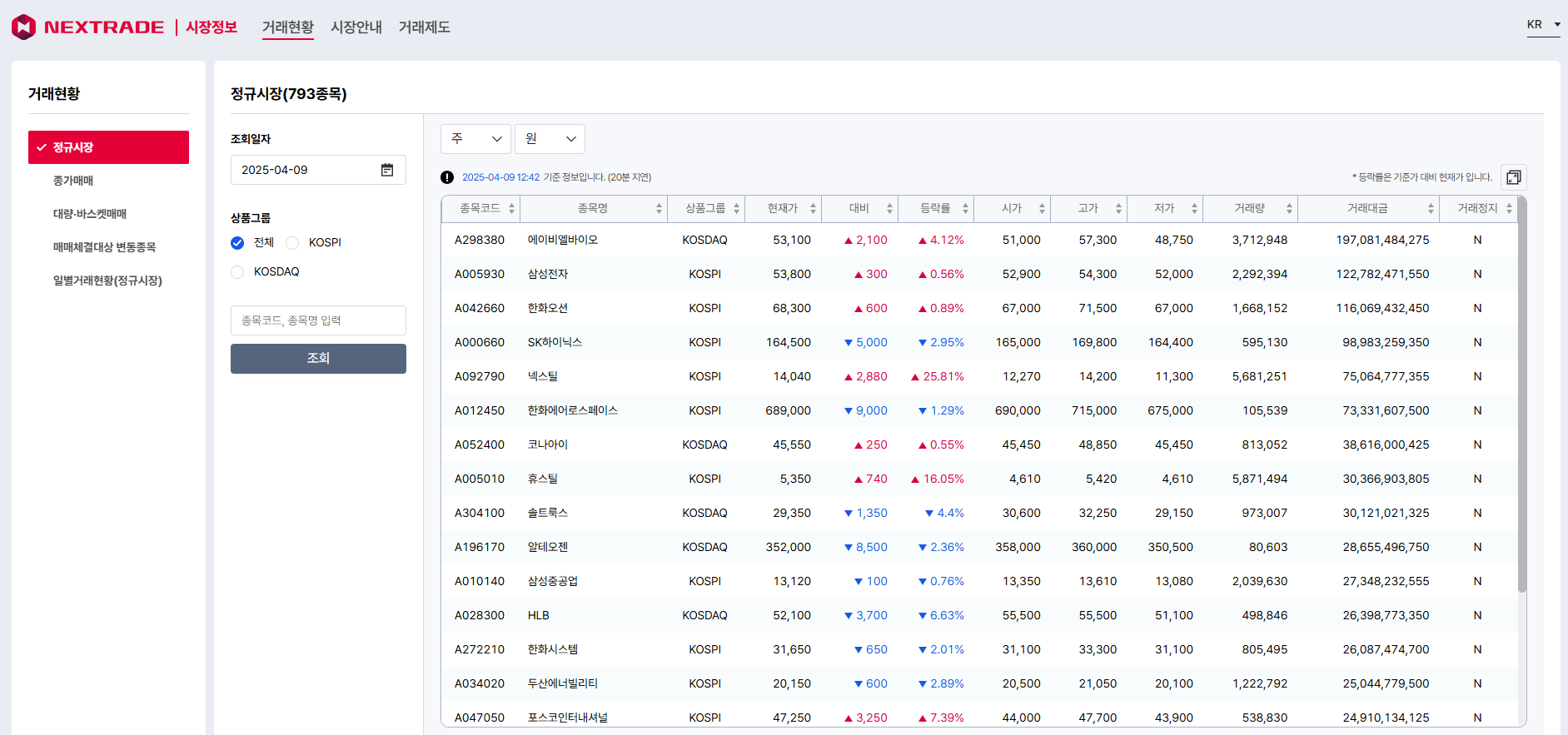Open the 시장안내 top tab
The height and width of the screenshot is (735, 1568).
(x=356, y=27)
